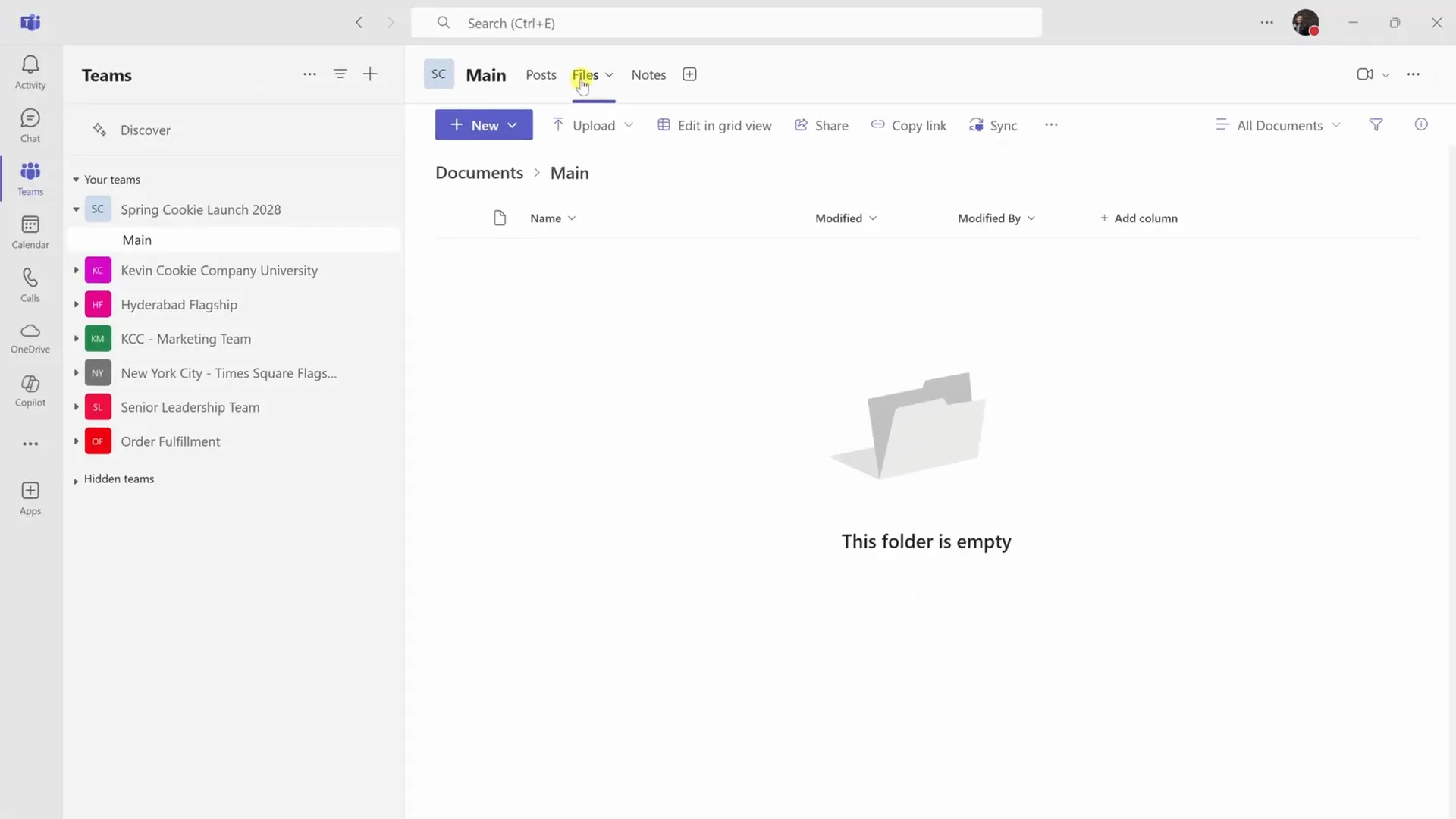Open the details pane info icon
The image size is (1456, 819).
point(1421,124)
